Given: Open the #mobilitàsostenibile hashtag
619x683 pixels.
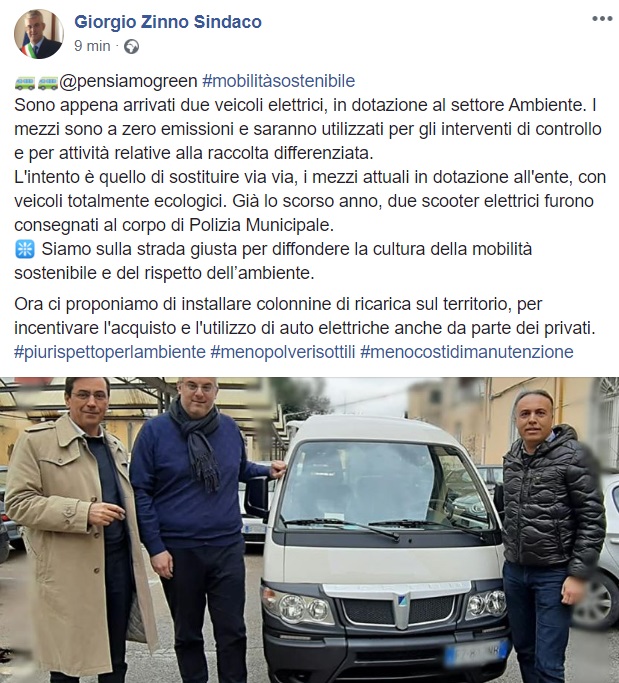Looking at the screenshot, I should [x=279, y=81].
